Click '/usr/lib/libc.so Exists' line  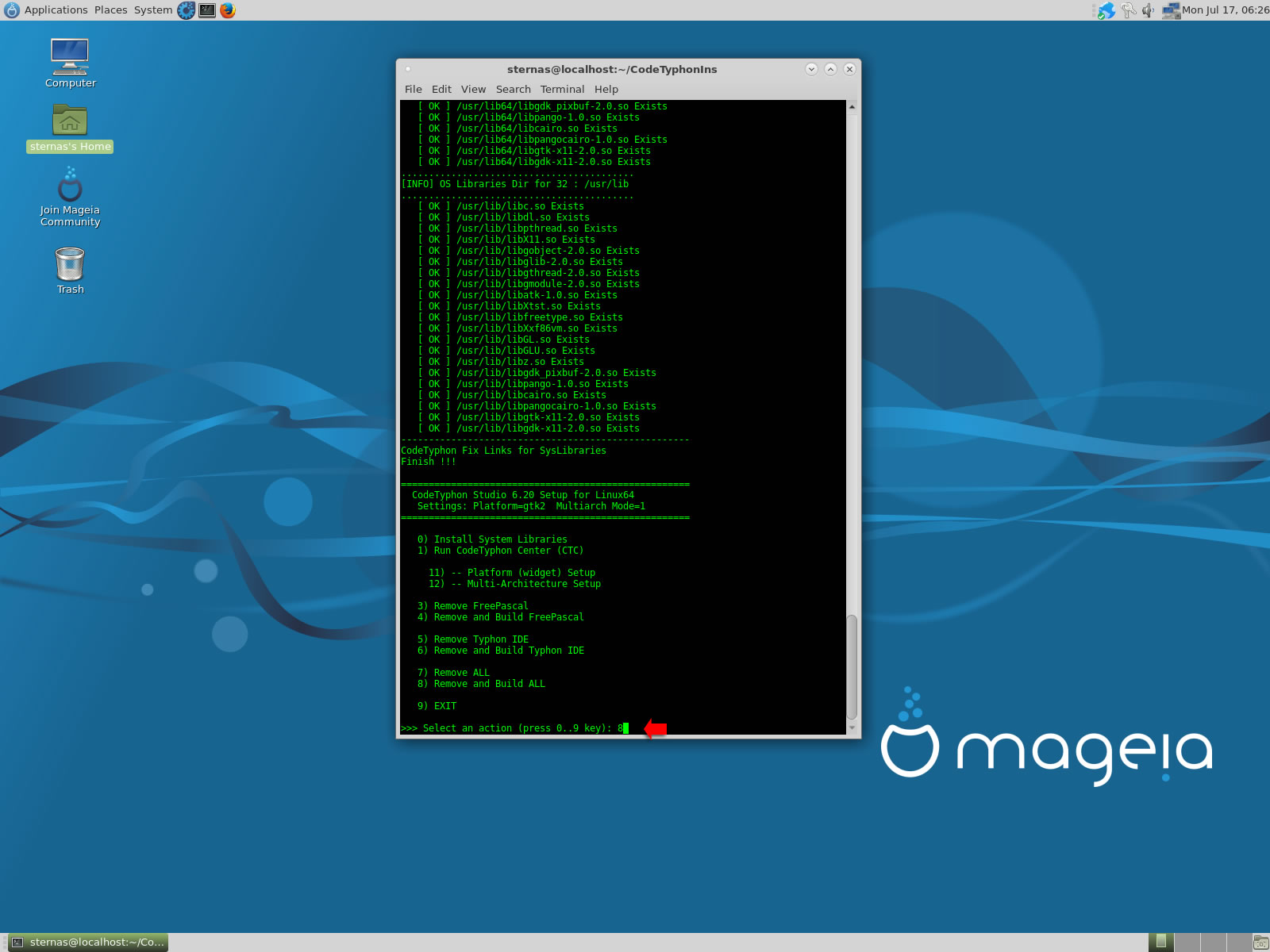(501, 206)
